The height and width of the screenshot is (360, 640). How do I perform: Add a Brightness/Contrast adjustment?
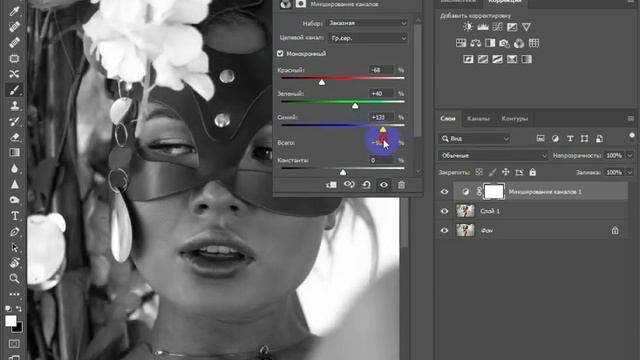(x=468, y=27)
